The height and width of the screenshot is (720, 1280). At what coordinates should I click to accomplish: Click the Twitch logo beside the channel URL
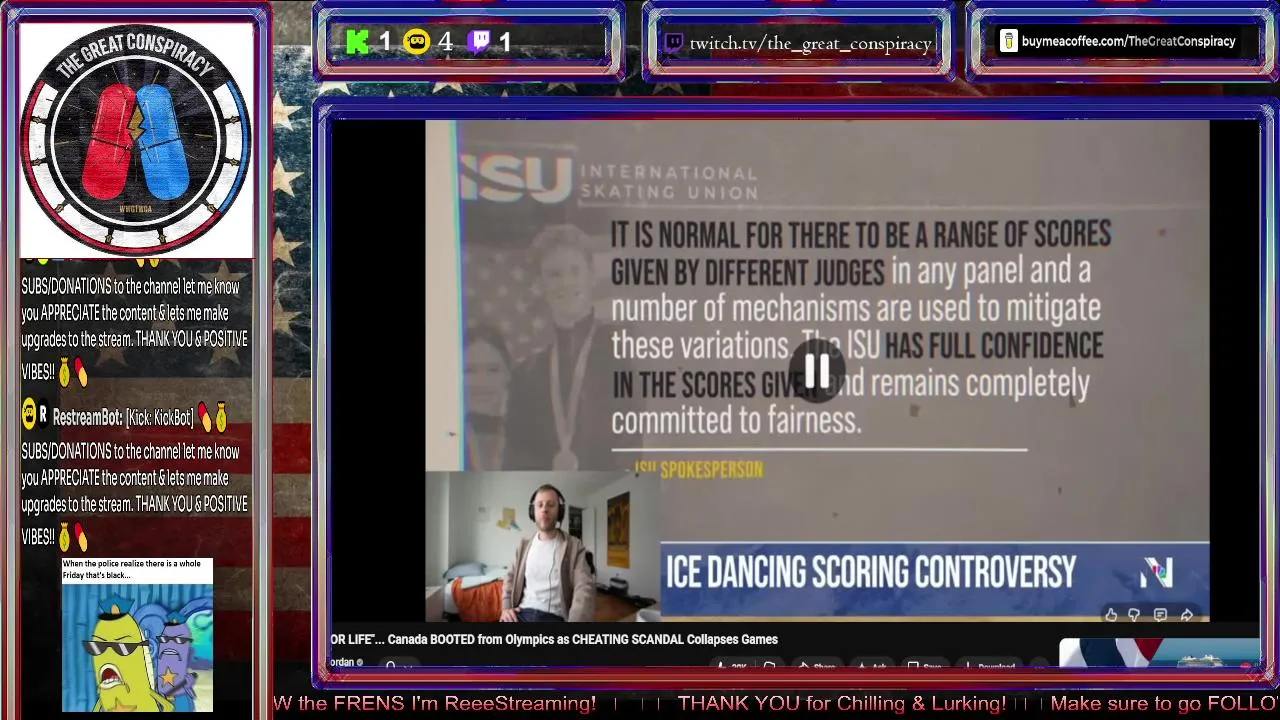coord(674,42)
